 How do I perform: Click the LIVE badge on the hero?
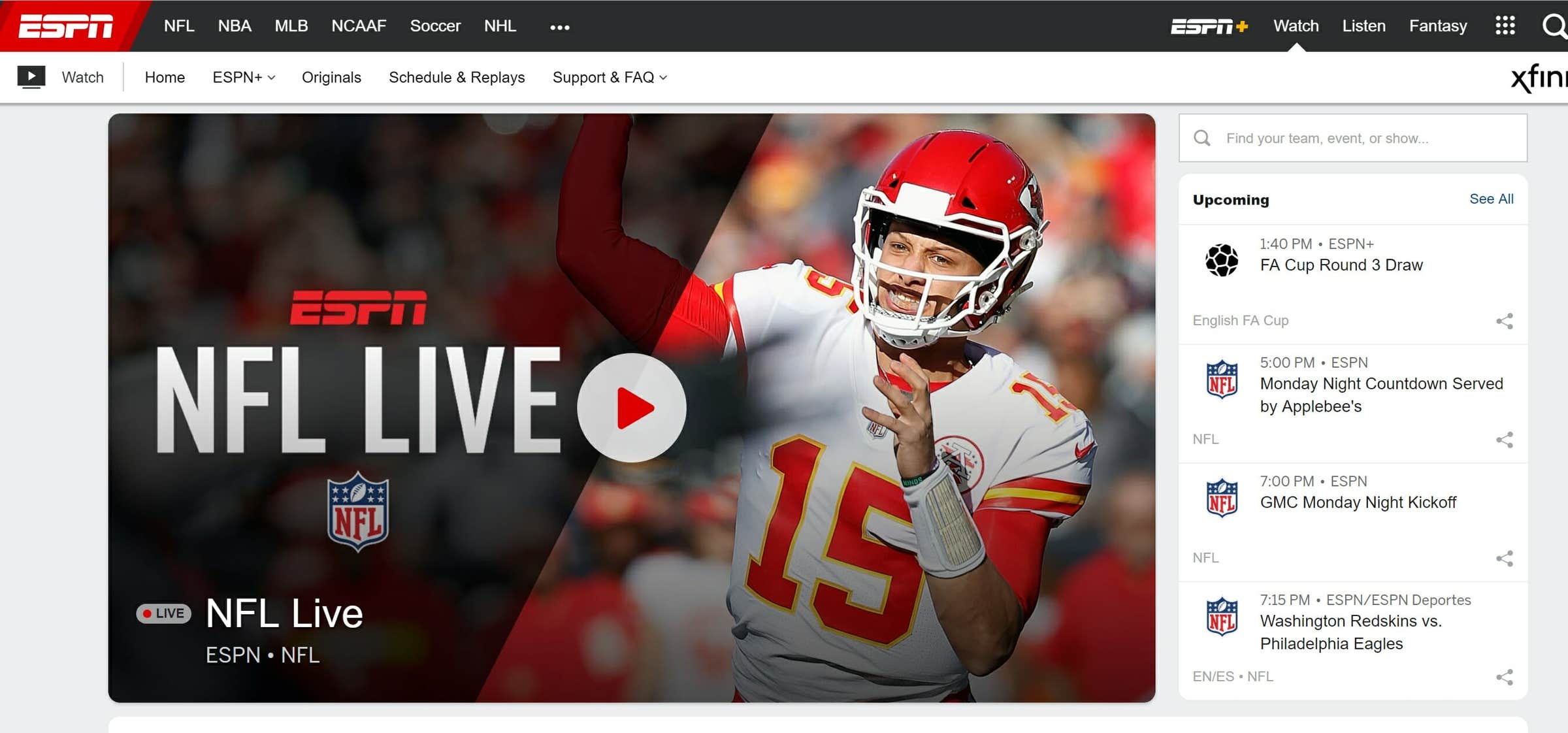coord(163,613)
